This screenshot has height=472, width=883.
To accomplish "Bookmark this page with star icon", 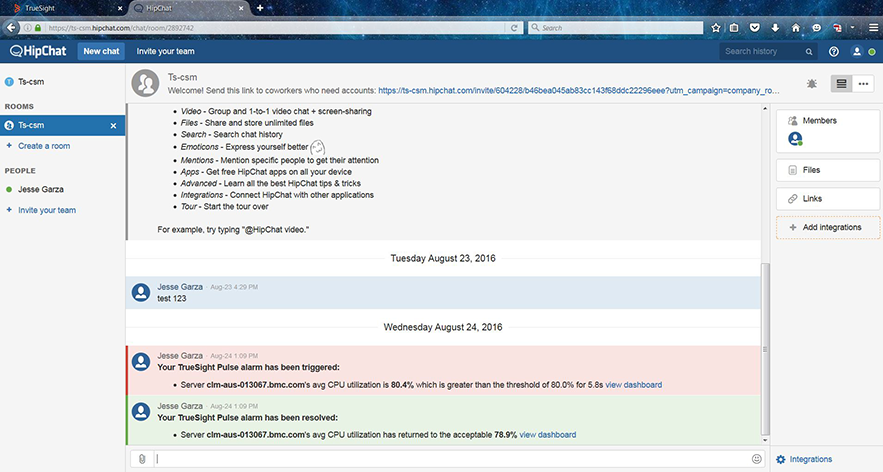I will (x=716, y=28).
